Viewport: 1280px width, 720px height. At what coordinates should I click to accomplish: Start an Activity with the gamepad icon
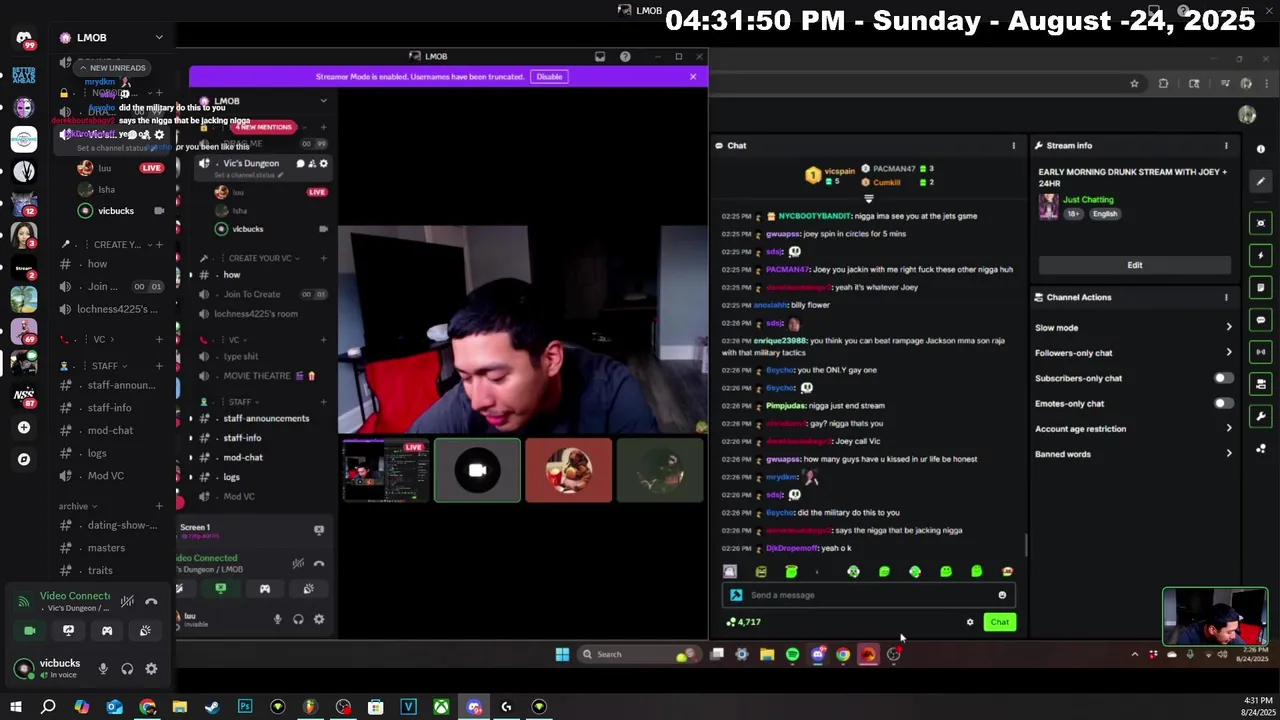tap(107, 630)
